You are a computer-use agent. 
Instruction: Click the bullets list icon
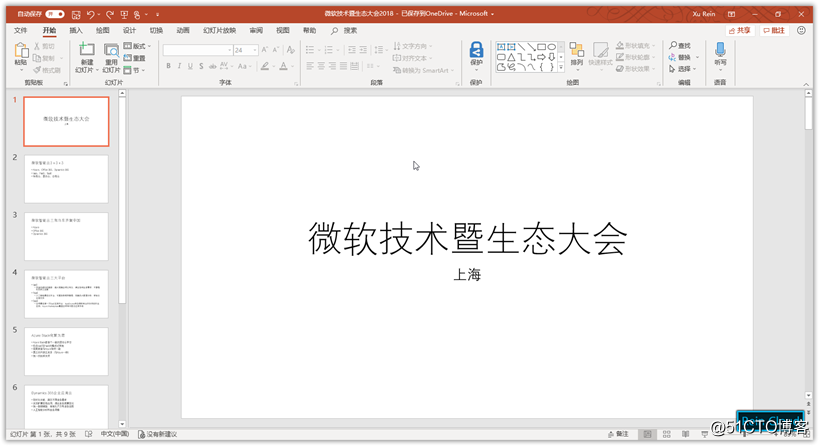(310, 50)
